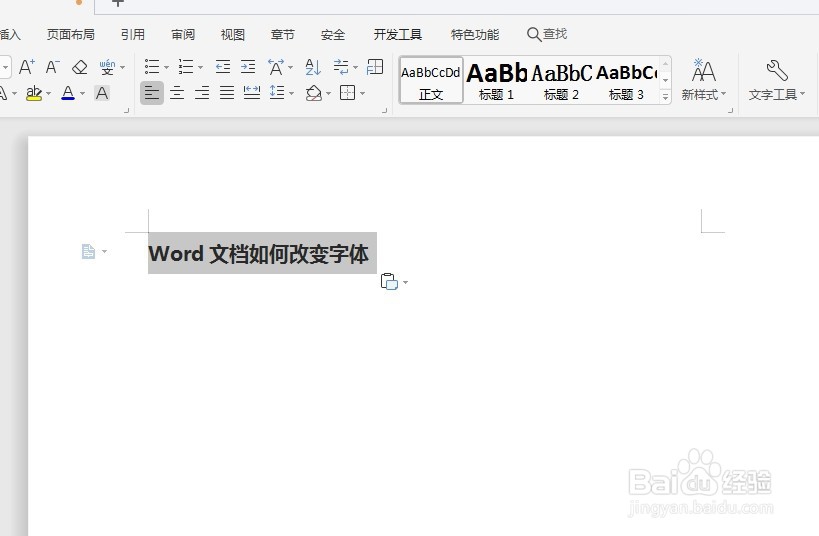Open the 特色功能 tab

(x=475, y=34)
